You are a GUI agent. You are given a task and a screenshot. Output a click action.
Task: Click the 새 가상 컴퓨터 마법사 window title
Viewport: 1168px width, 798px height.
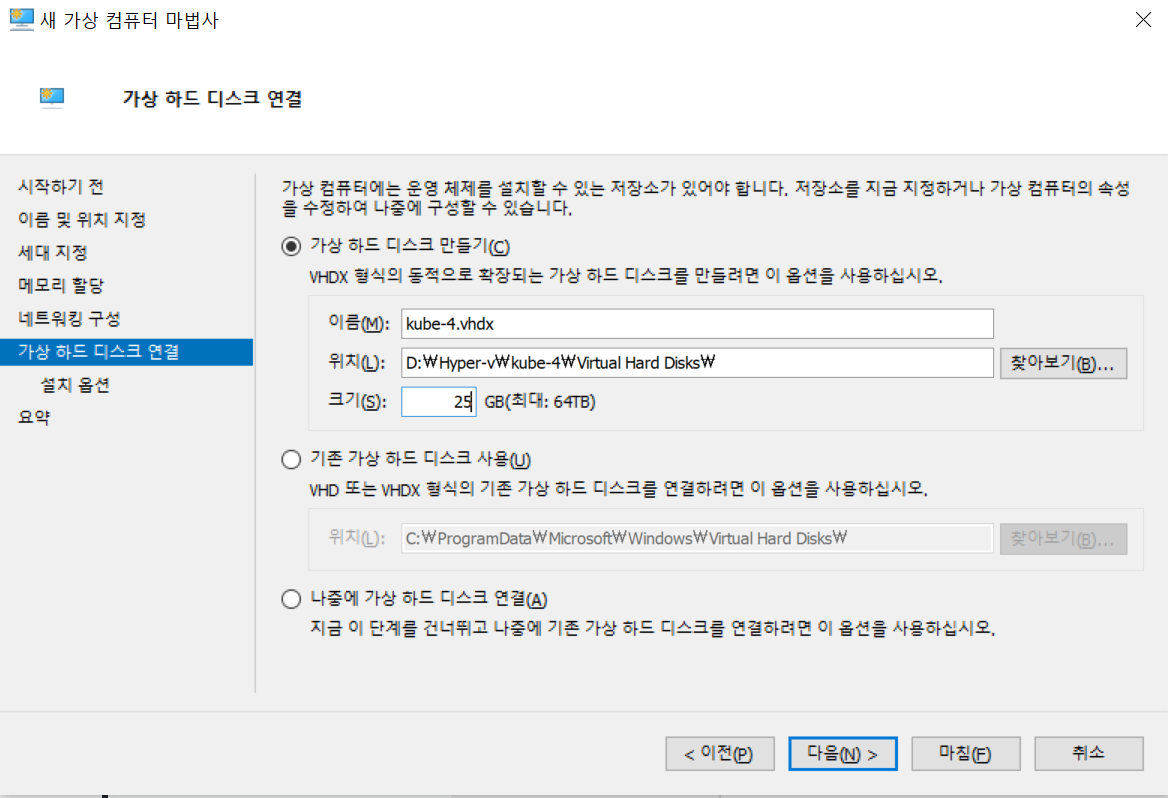click(x=130, y=20)
